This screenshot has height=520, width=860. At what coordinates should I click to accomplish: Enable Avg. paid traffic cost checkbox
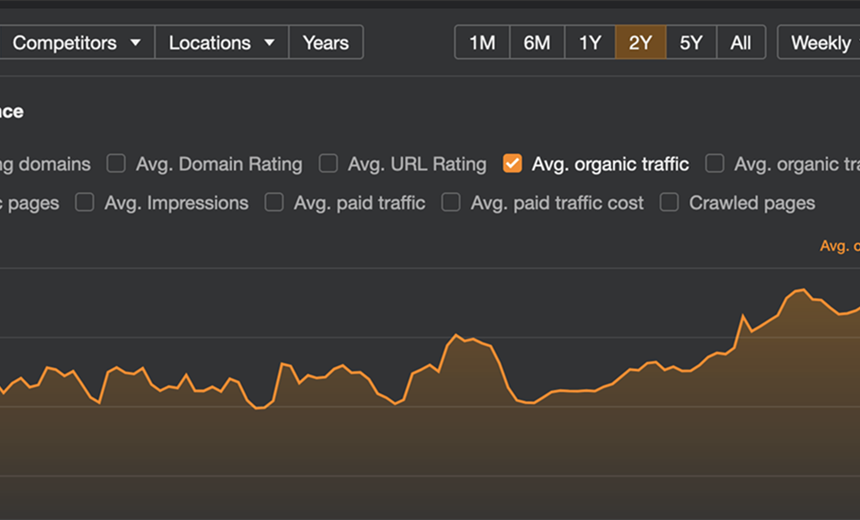[x=451, y=202]
